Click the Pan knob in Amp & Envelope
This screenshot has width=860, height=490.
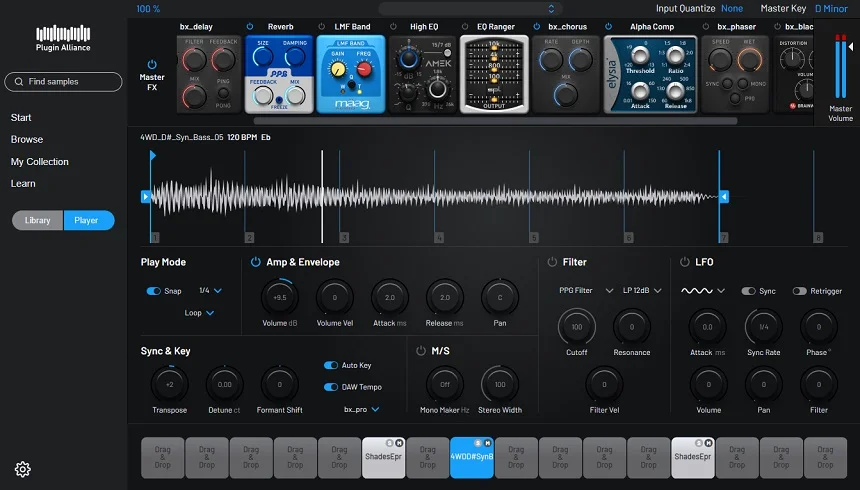coord(500,298)
